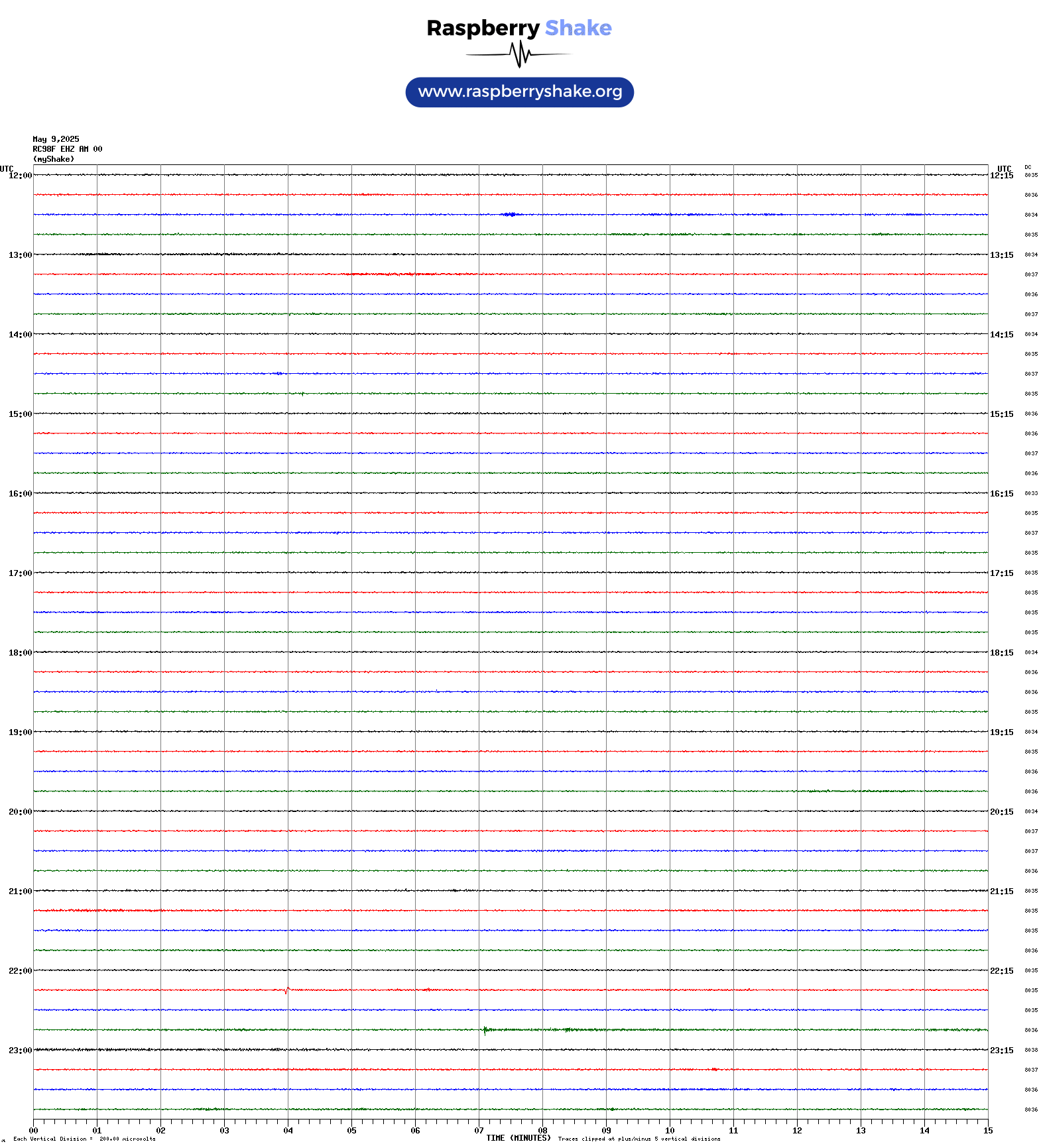Click minute label '11' on the bottom axis

(733, 1131)
